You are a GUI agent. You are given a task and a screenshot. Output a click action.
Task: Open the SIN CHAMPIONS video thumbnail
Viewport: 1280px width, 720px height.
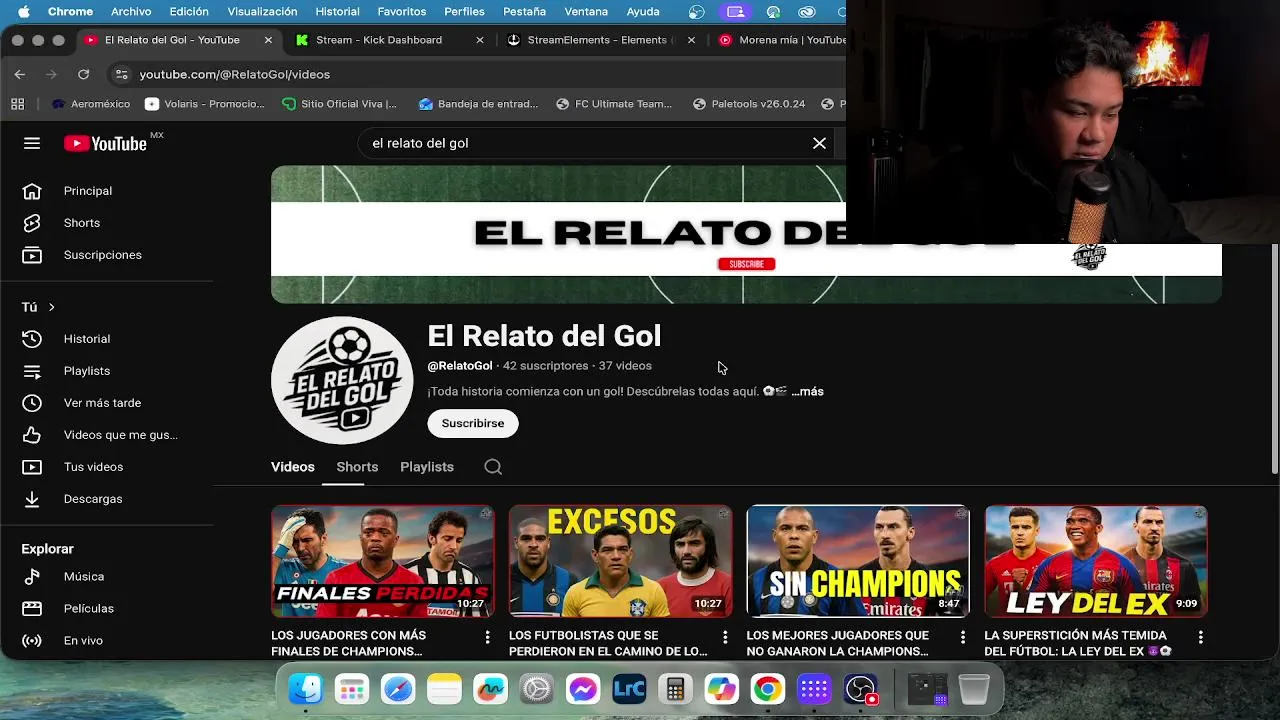(858, 561)
